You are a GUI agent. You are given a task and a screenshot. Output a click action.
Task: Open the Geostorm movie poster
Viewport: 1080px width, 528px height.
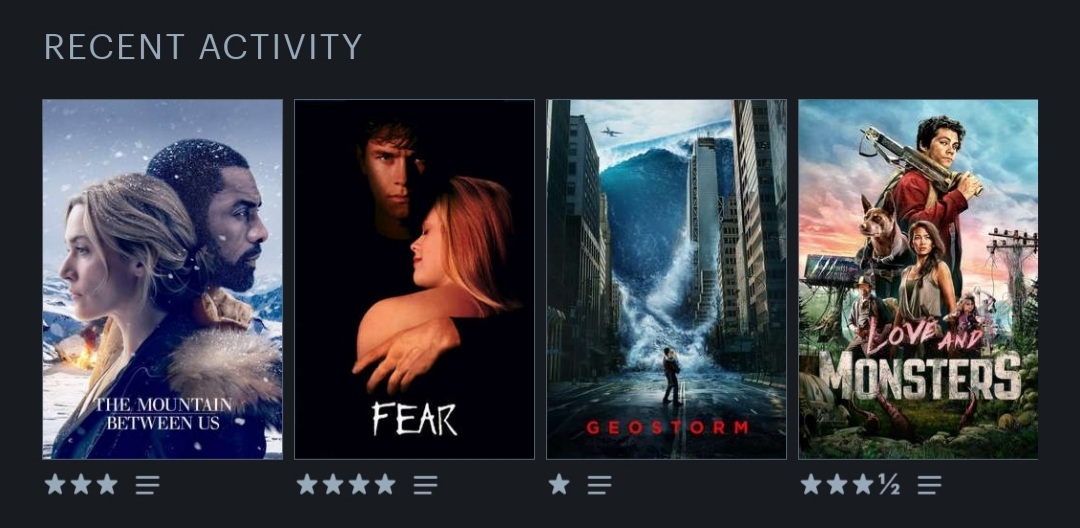(666, 279)
